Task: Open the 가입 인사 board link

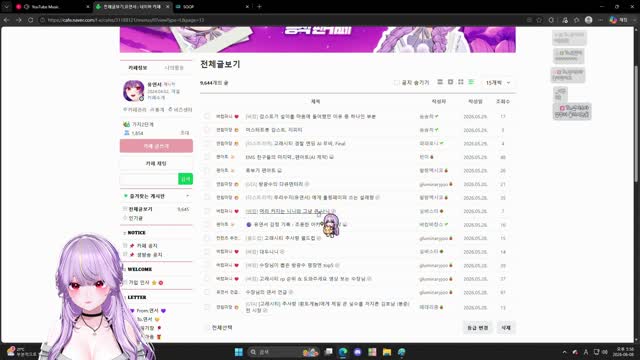Action: coord(139,282)
